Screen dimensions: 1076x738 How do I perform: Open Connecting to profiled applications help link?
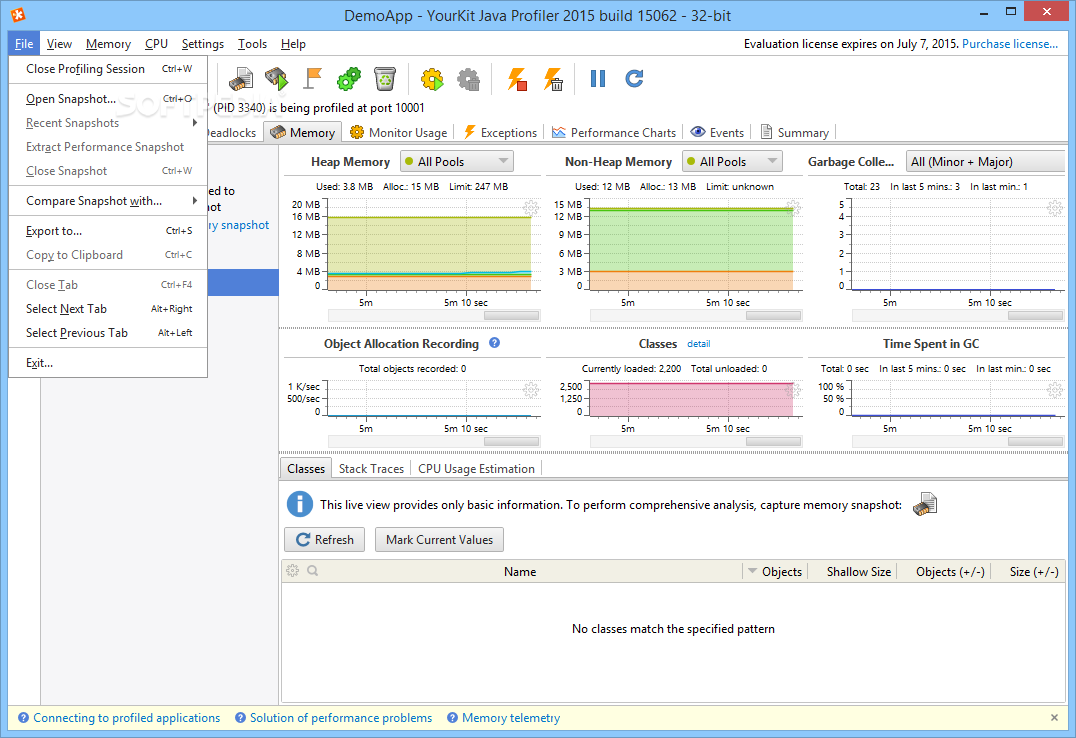(x=126, y=717)
